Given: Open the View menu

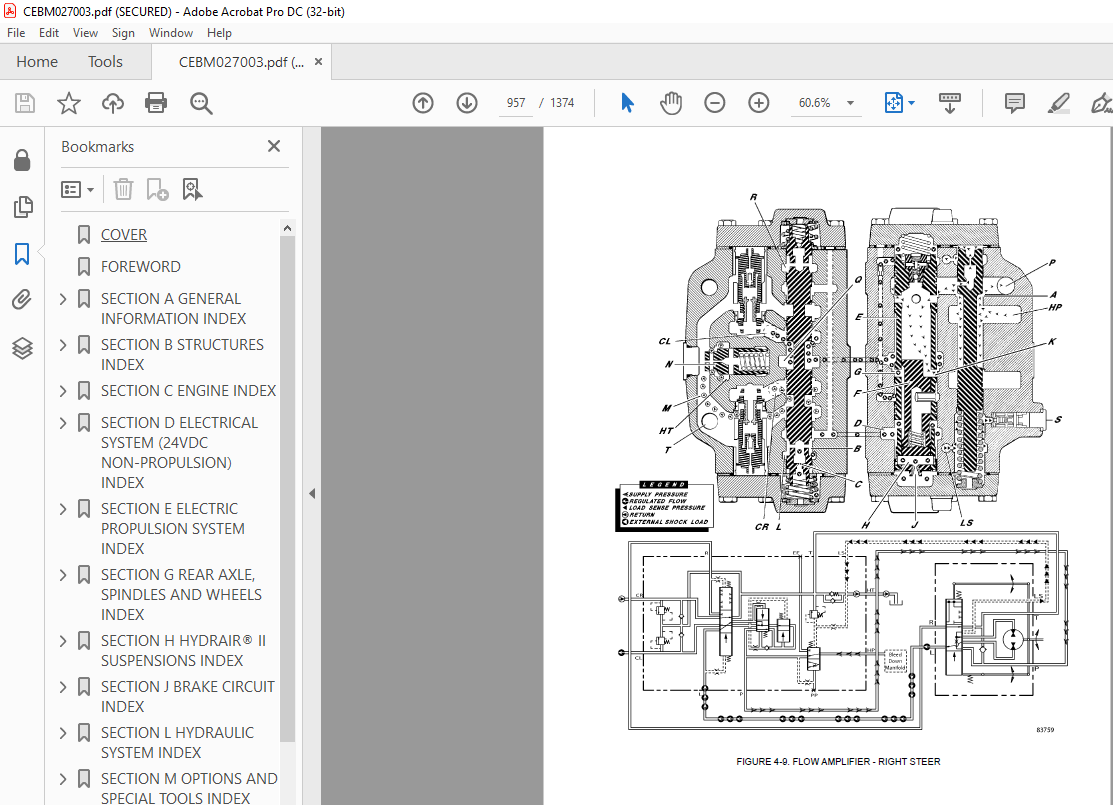Looking at the screenshot, I should tap(85, 33).
